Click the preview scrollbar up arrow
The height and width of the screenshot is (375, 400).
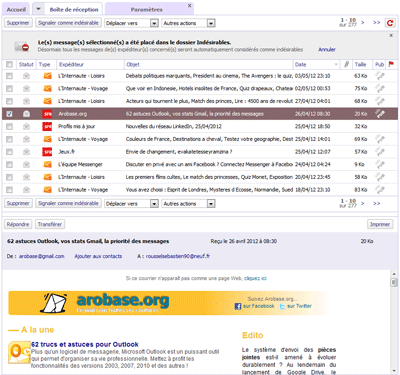coord(394,274)
